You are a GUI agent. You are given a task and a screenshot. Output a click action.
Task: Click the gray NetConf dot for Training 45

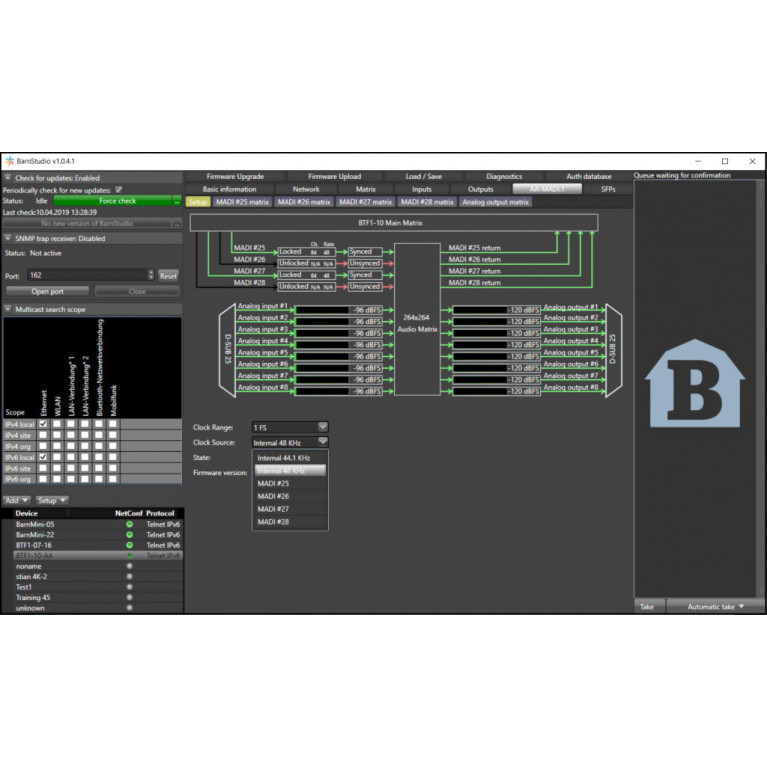pos(129,597)
